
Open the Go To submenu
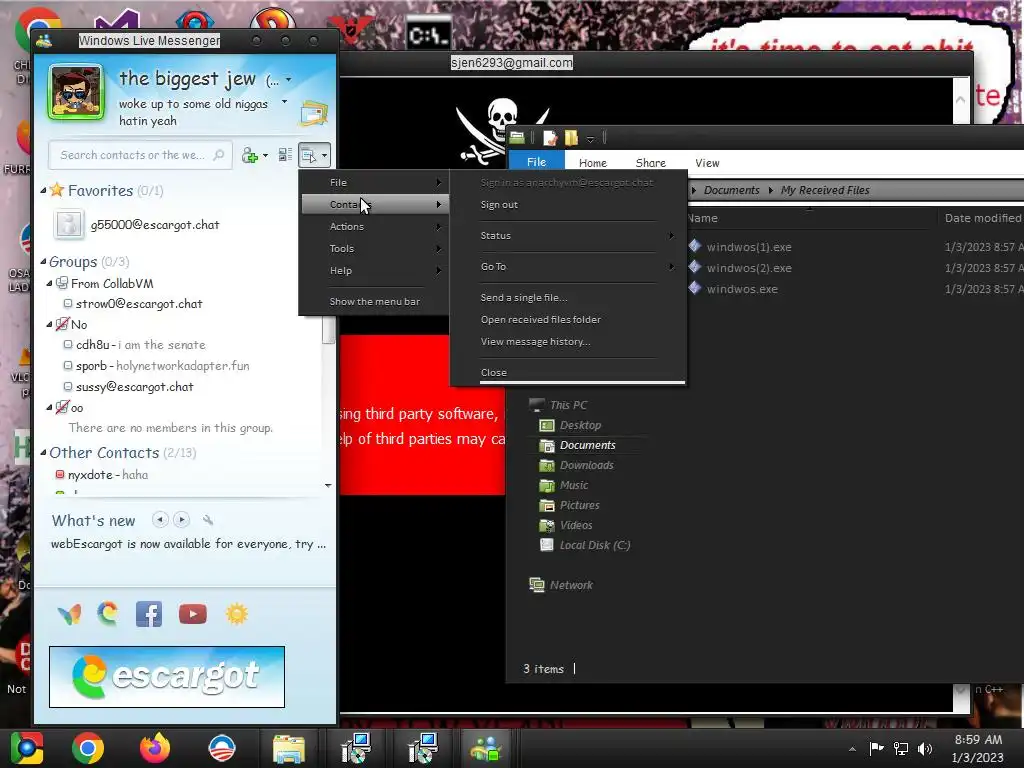(x=568, y=266)
